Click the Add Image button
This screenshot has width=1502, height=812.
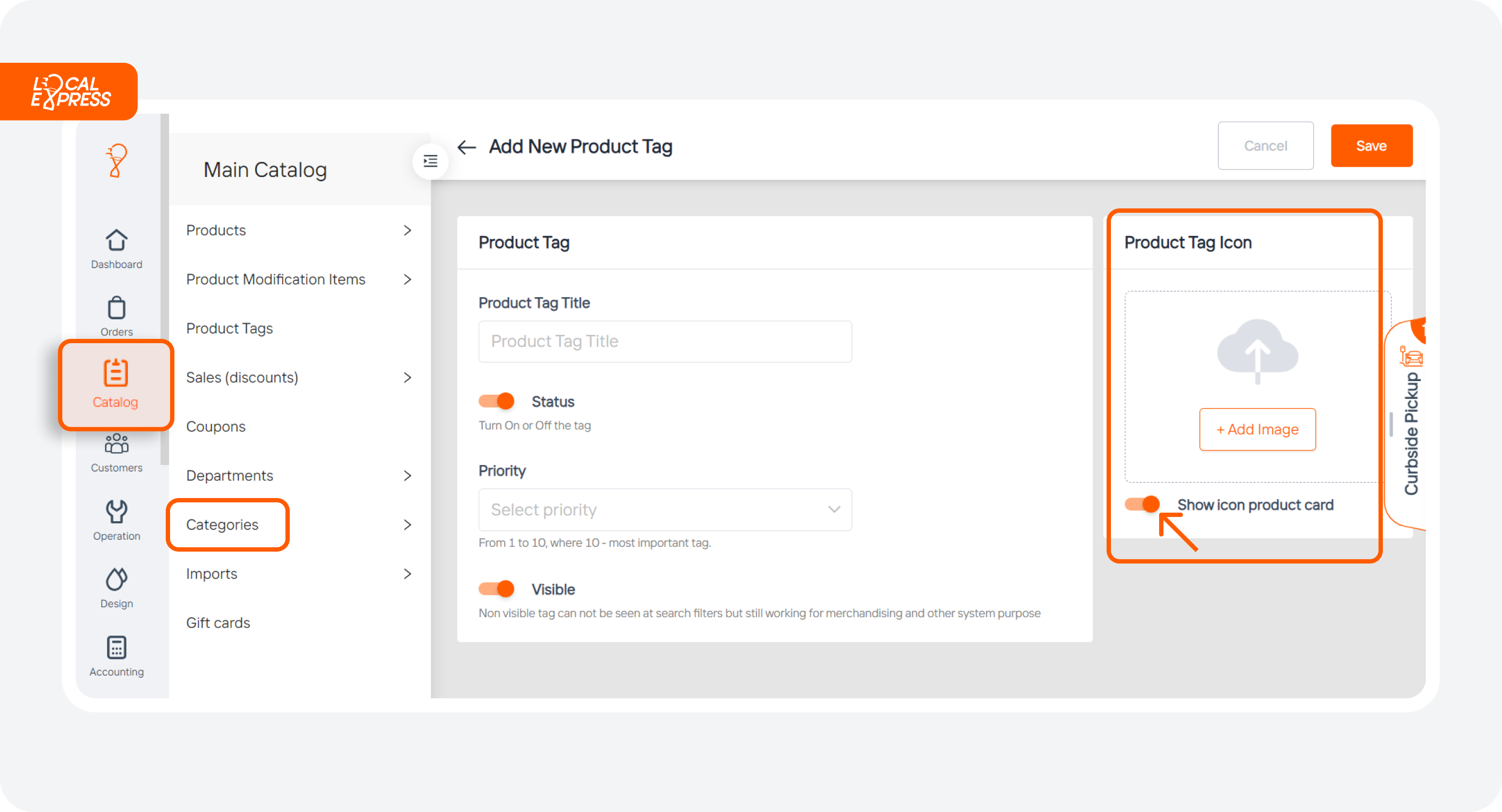tap(1258, 430)
